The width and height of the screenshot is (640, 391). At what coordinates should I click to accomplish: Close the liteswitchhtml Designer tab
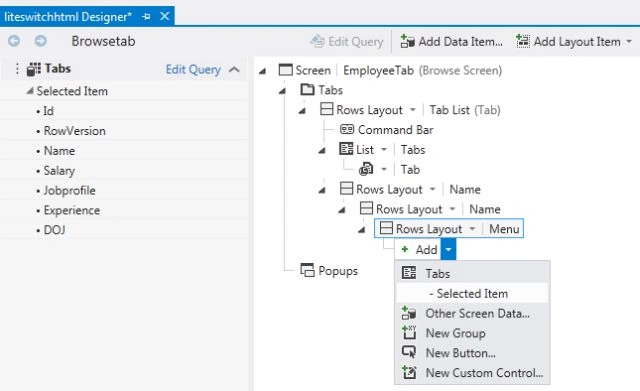click(165, 16)
